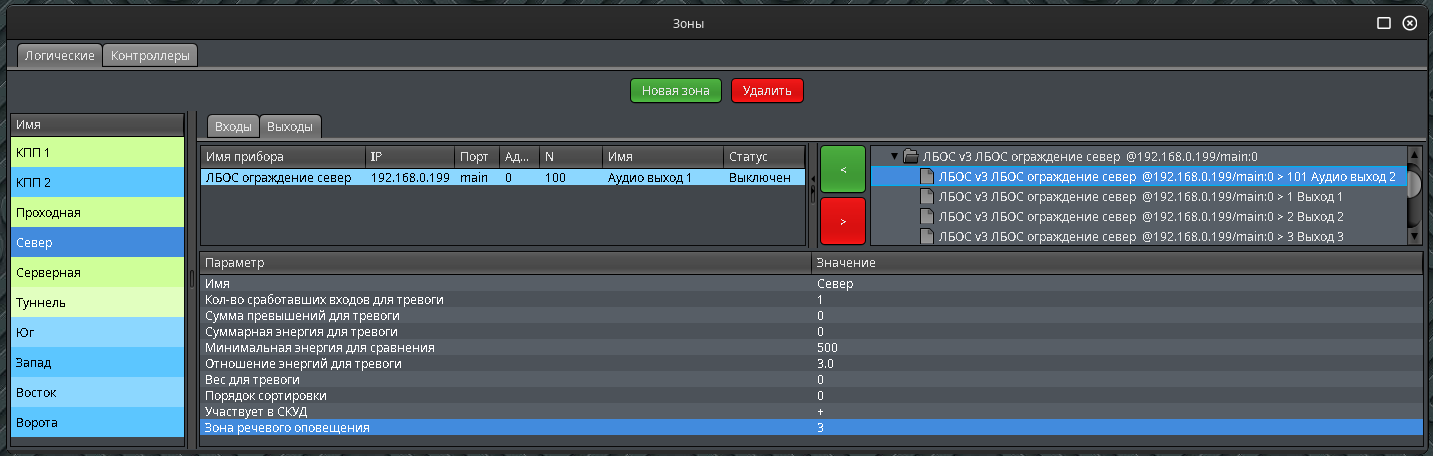
Task: Open the Входы tab
Action: (x=233, y=126)
